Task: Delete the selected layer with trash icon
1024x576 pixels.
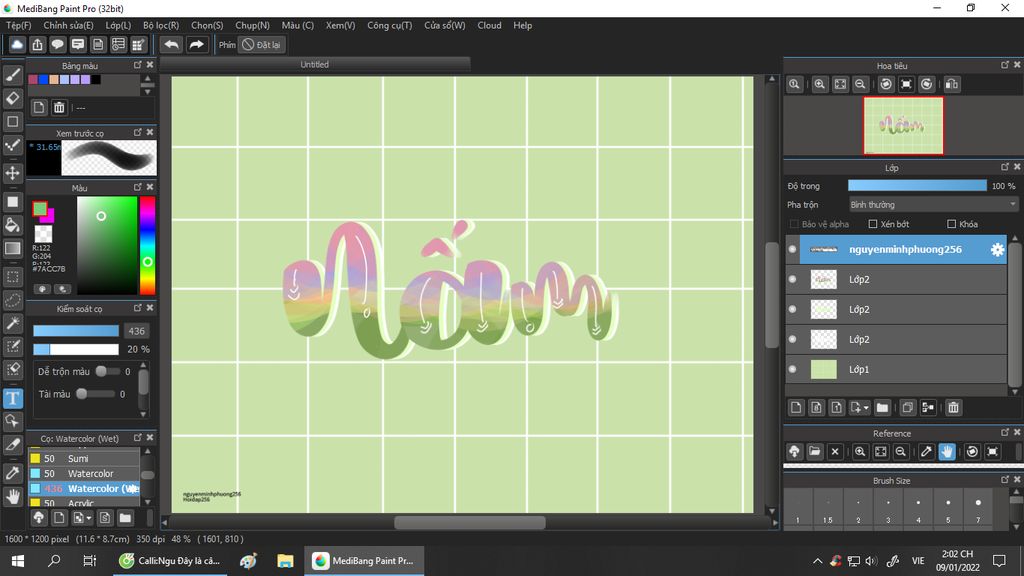Action: [953, 408]
